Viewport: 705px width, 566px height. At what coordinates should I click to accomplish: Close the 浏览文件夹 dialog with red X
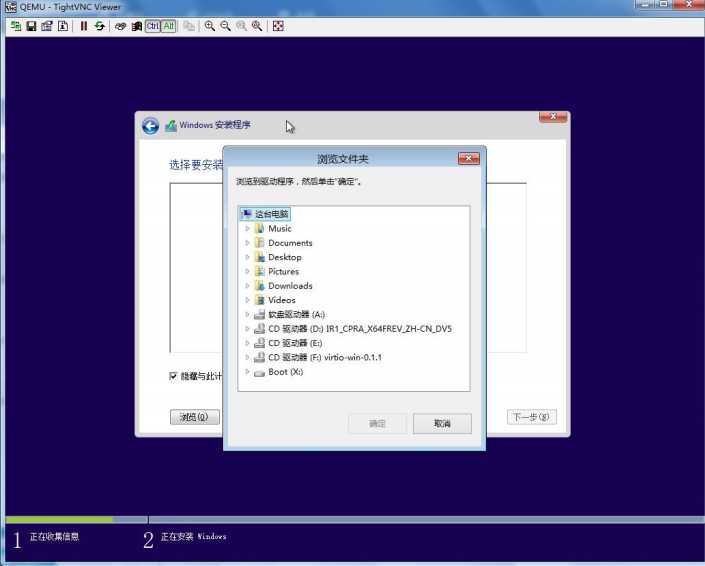[469, 158]
